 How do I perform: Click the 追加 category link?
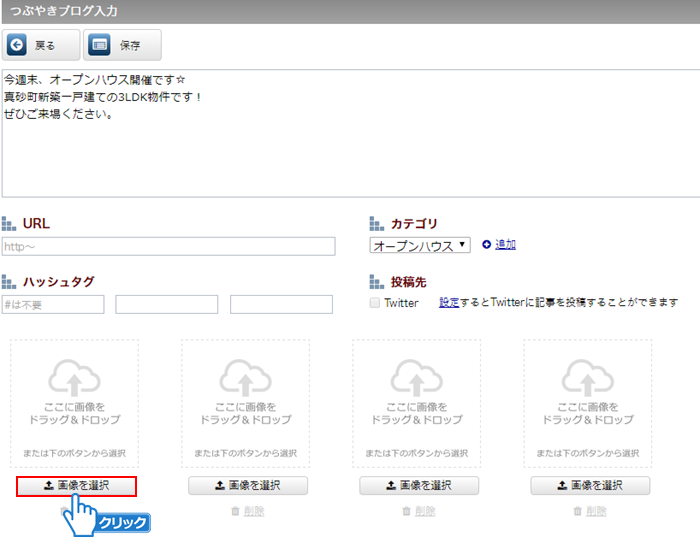505,245
